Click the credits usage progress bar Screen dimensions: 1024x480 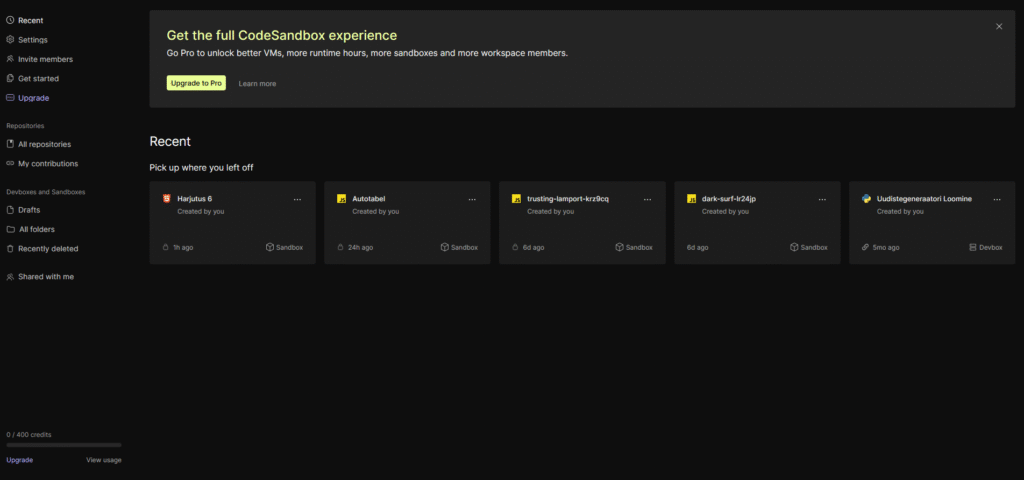pyautogui.click(x=63, y=445)
